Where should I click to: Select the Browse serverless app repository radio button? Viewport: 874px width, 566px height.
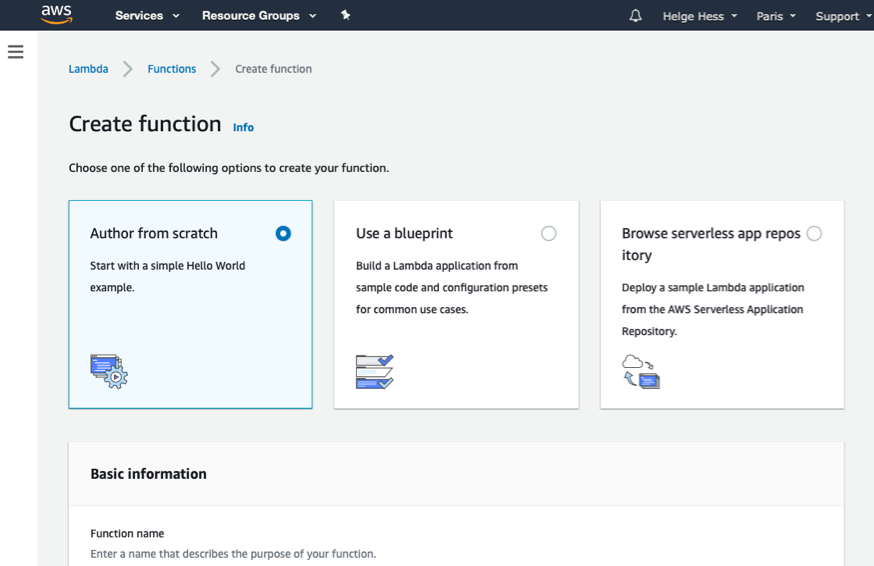coord(814,233)
